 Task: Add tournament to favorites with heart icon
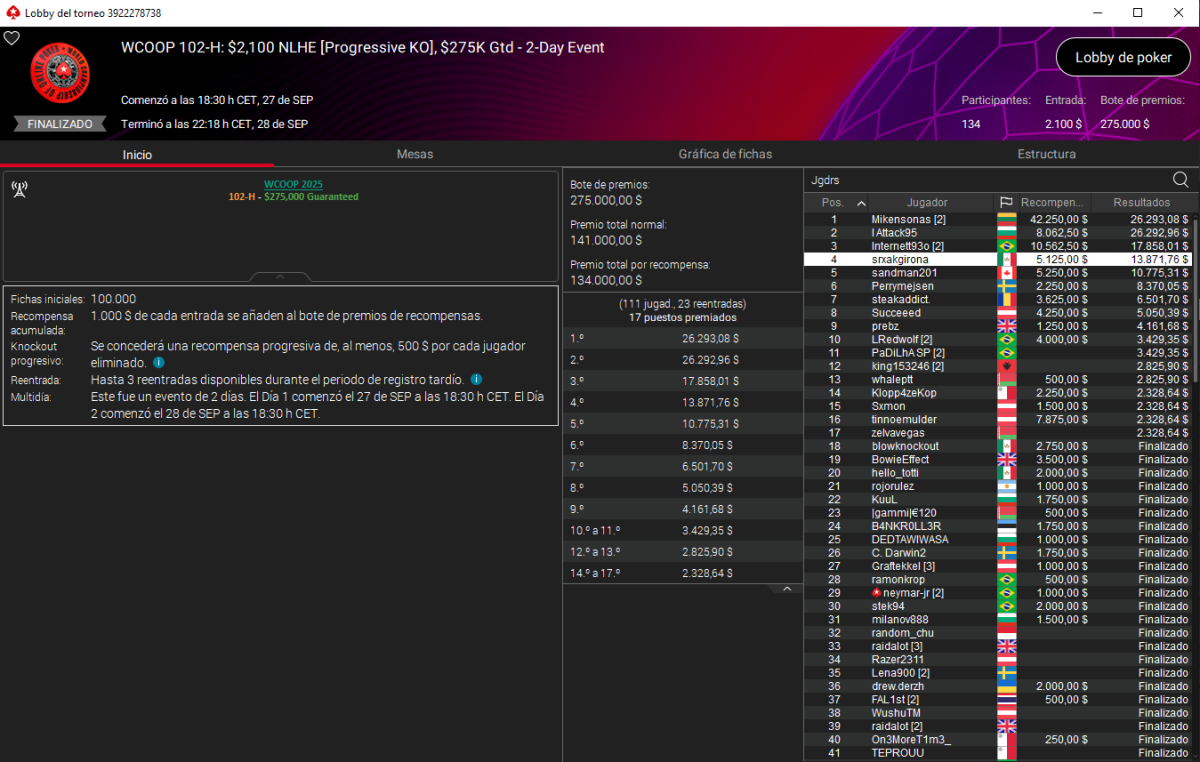coord(12,38)
